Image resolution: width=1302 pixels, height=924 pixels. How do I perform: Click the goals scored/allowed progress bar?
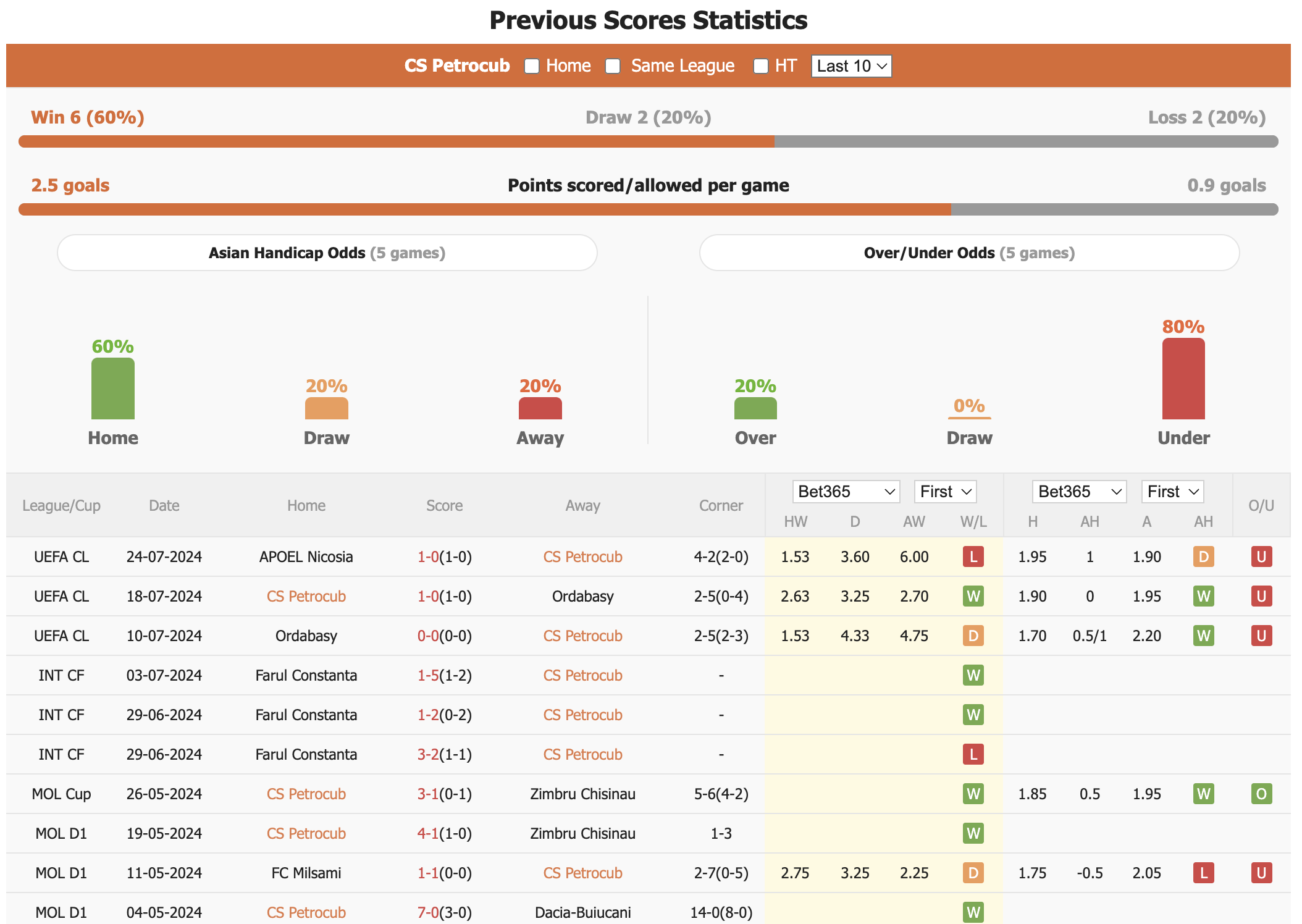coord(649,209)
